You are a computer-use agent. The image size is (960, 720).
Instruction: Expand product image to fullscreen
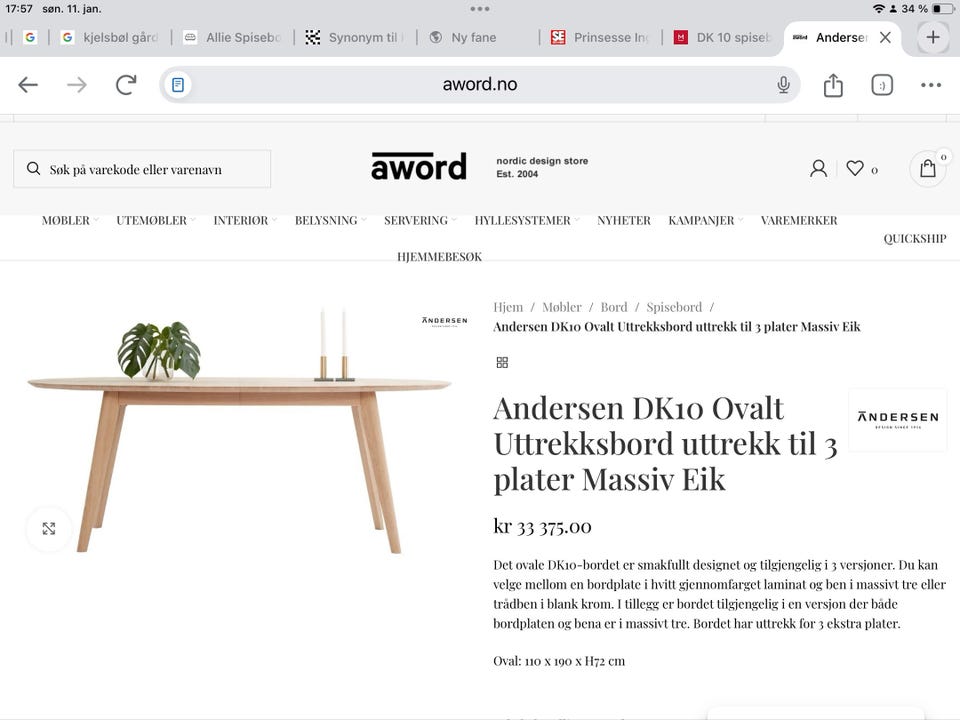(49, 528)
